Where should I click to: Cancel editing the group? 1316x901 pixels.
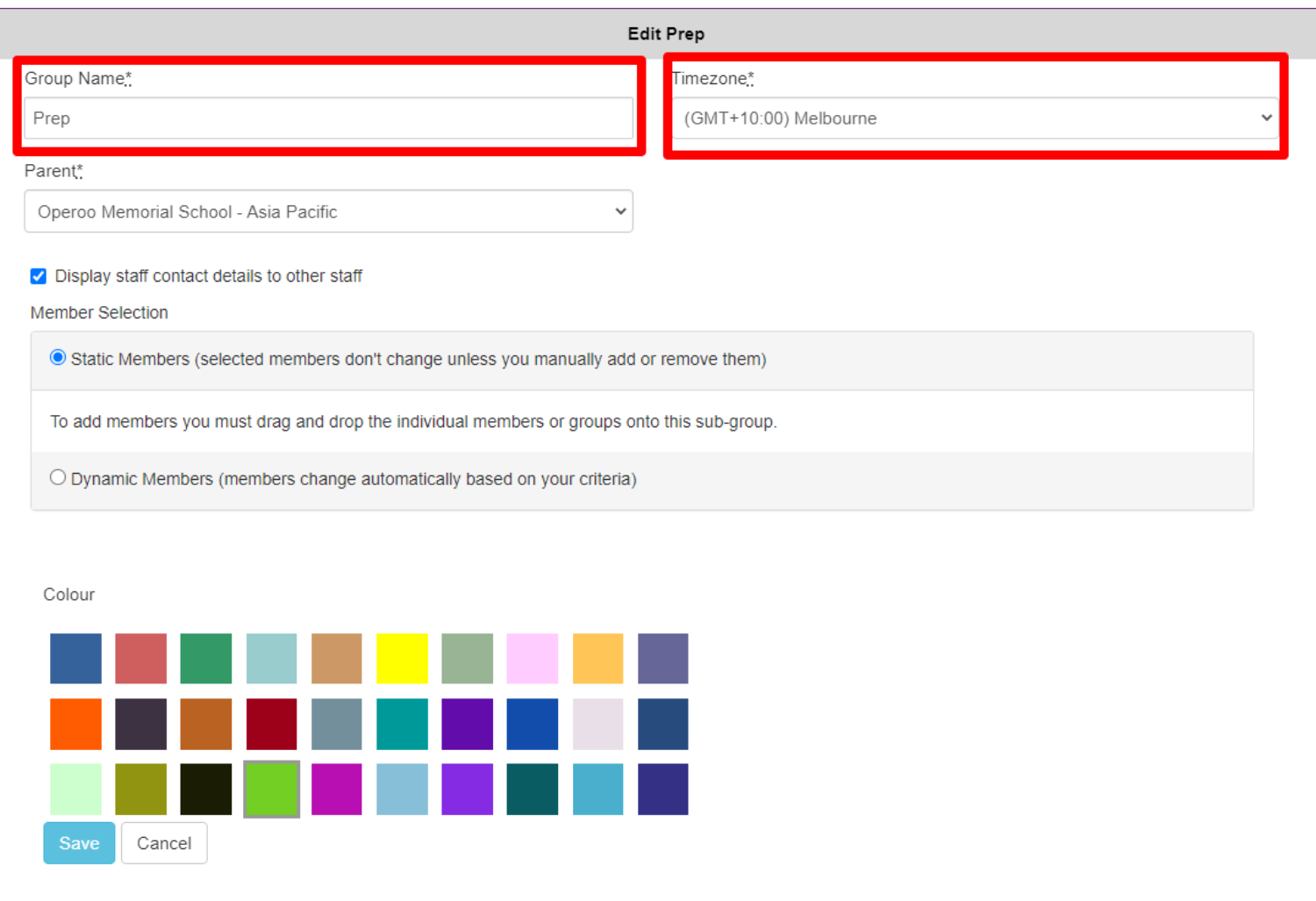(164, 843)
